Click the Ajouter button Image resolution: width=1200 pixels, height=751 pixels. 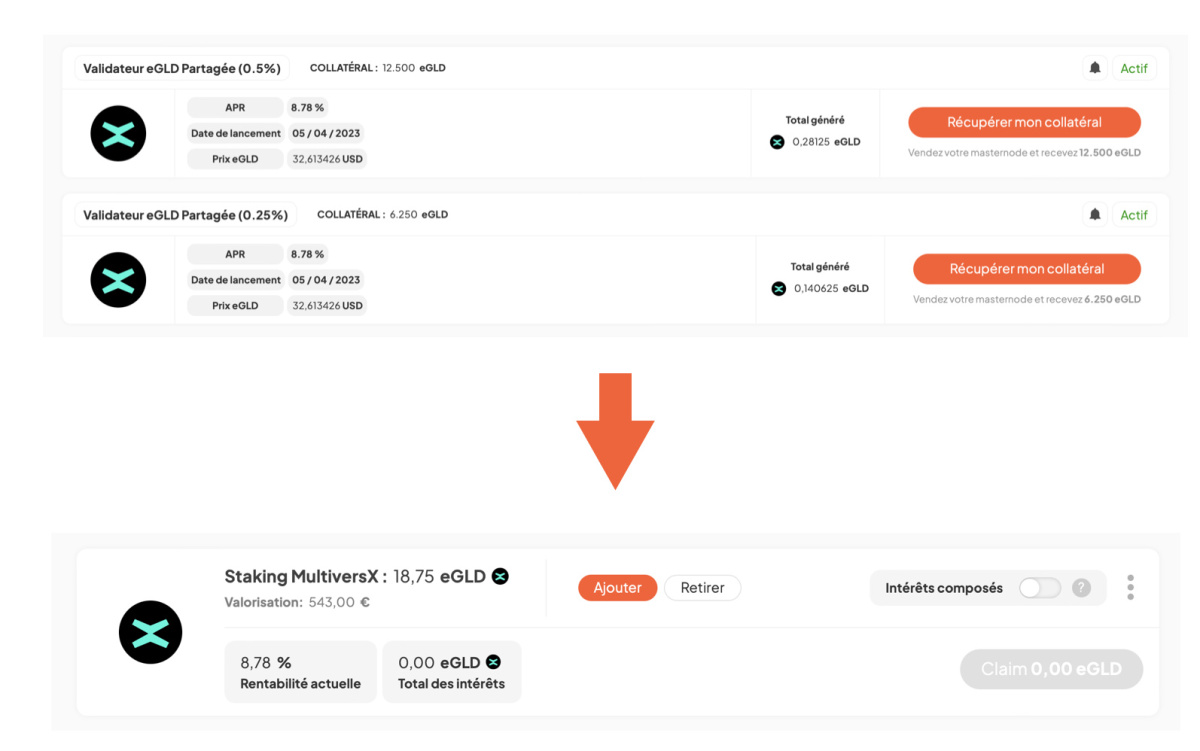point(617,588)
